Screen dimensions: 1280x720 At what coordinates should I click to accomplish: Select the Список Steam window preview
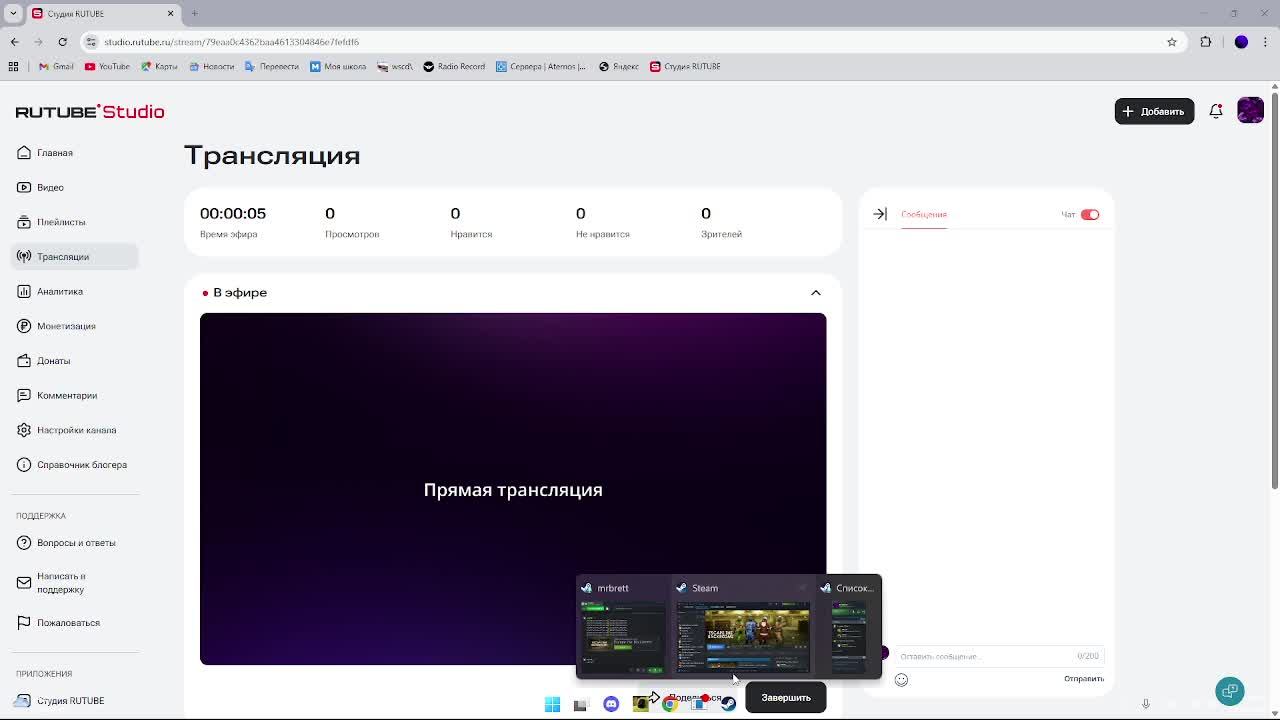pos(849,627)
